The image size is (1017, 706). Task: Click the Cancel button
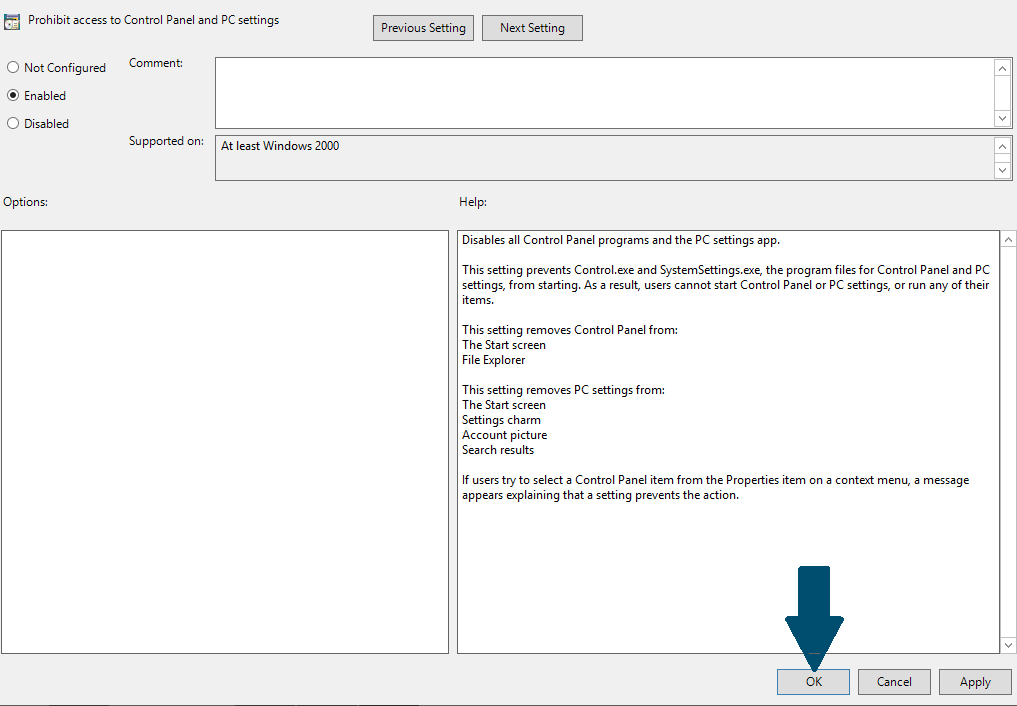click(x=894, y=681)
